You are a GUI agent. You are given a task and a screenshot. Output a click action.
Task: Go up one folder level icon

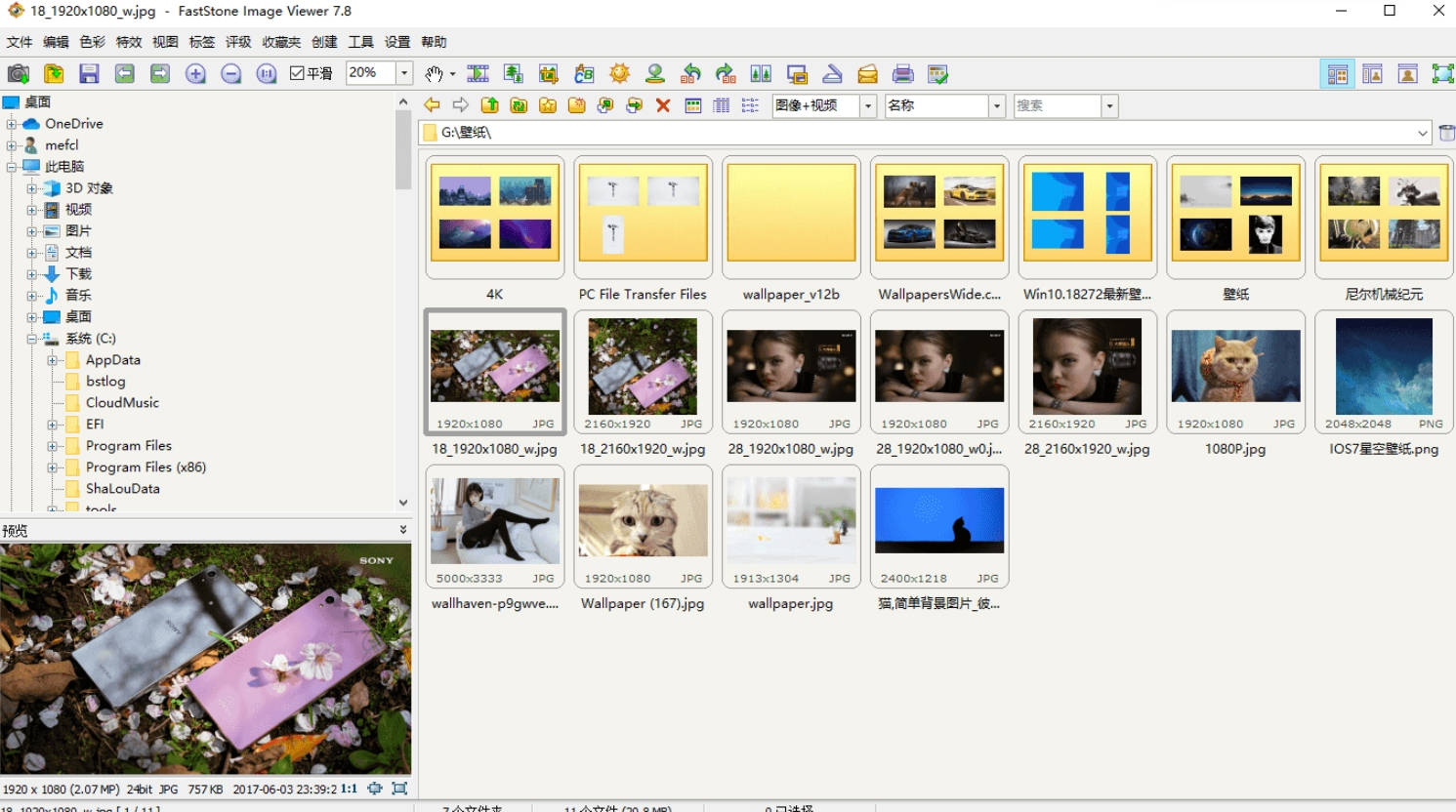click(x=490, y=105)
